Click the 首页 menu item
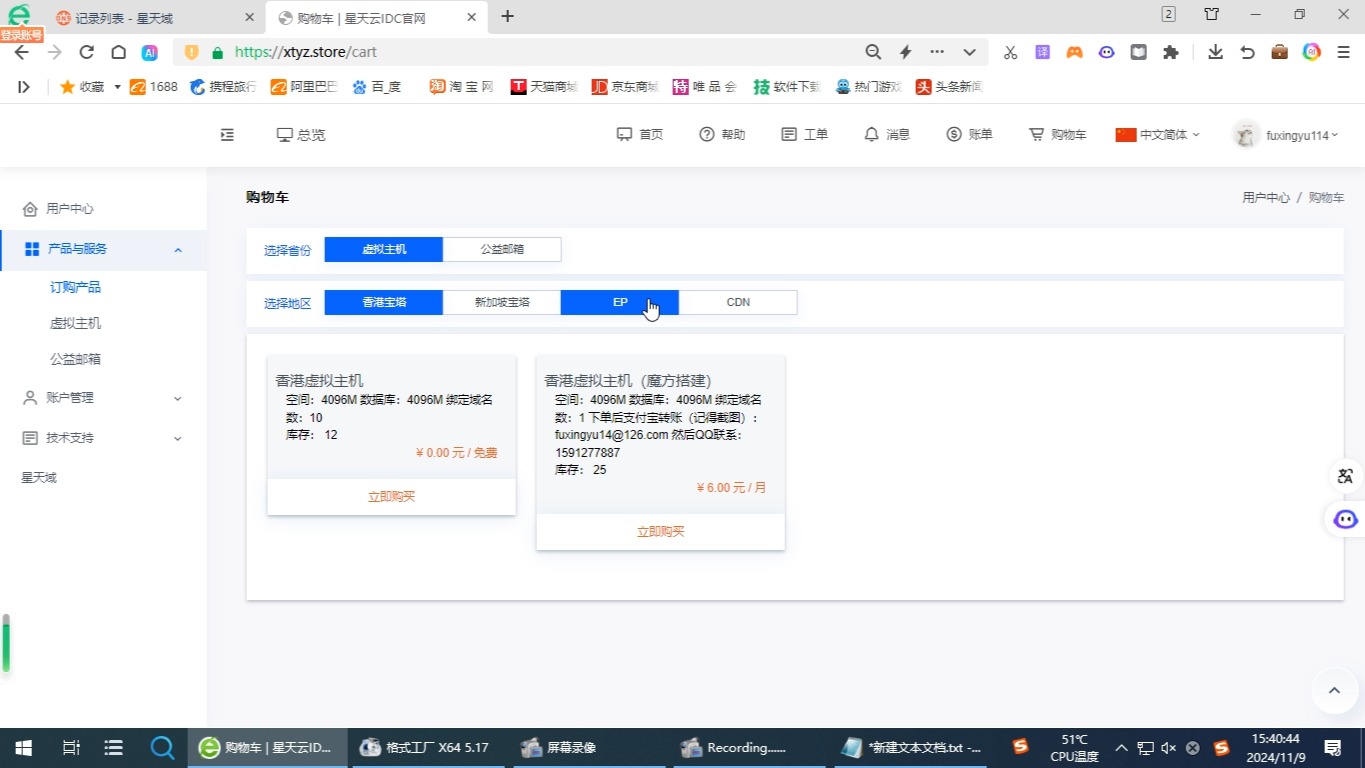The width and height of the screenshot is (1365, 768). pos(639,134)
